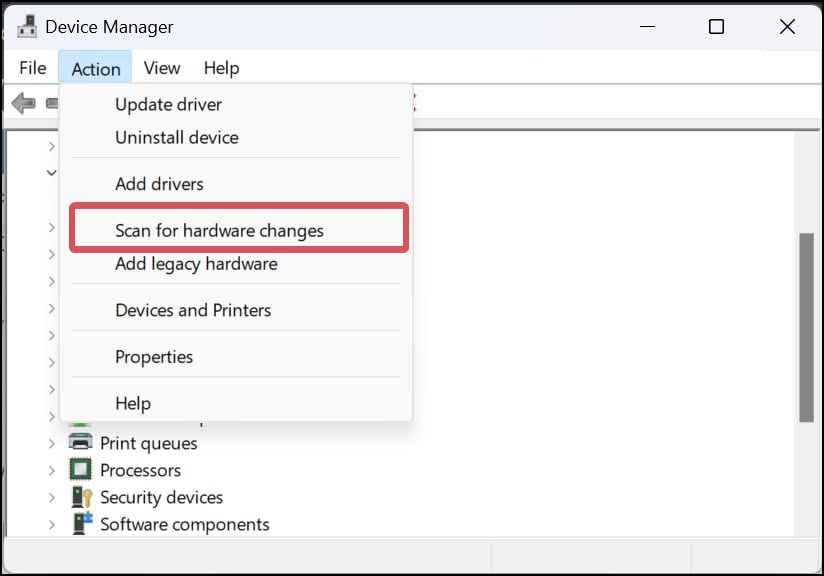Viewport: 824px width, 576px height.
Task: Open Devices and Printers
Action: point(236,310)
